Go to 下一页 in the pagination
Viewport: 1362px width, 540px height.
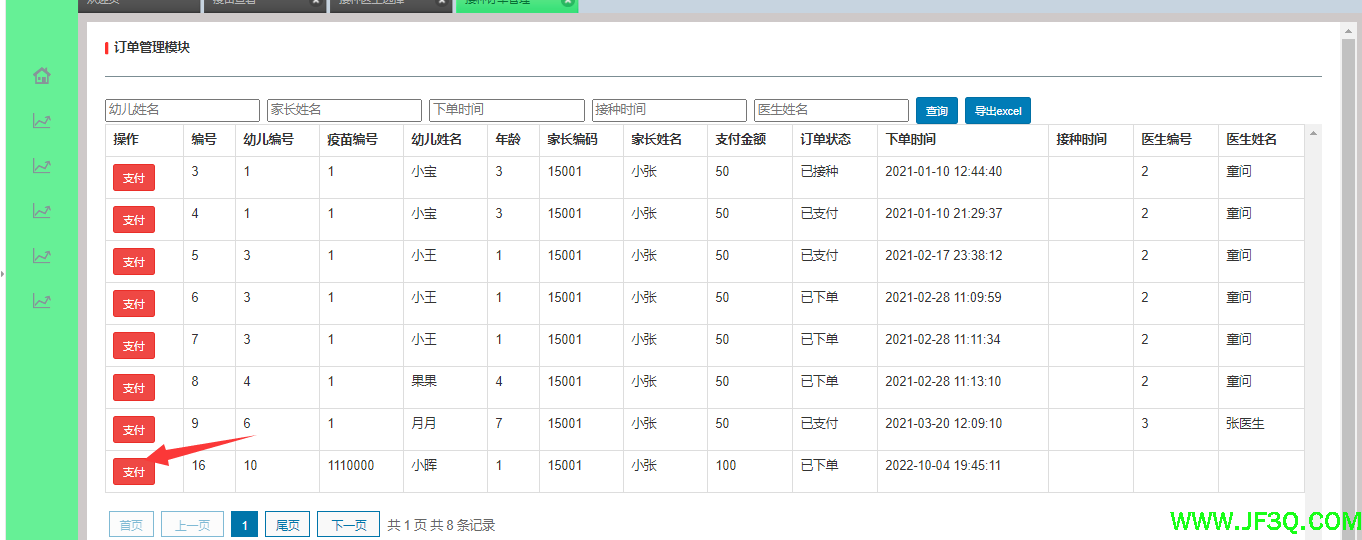tap(348, 525)
